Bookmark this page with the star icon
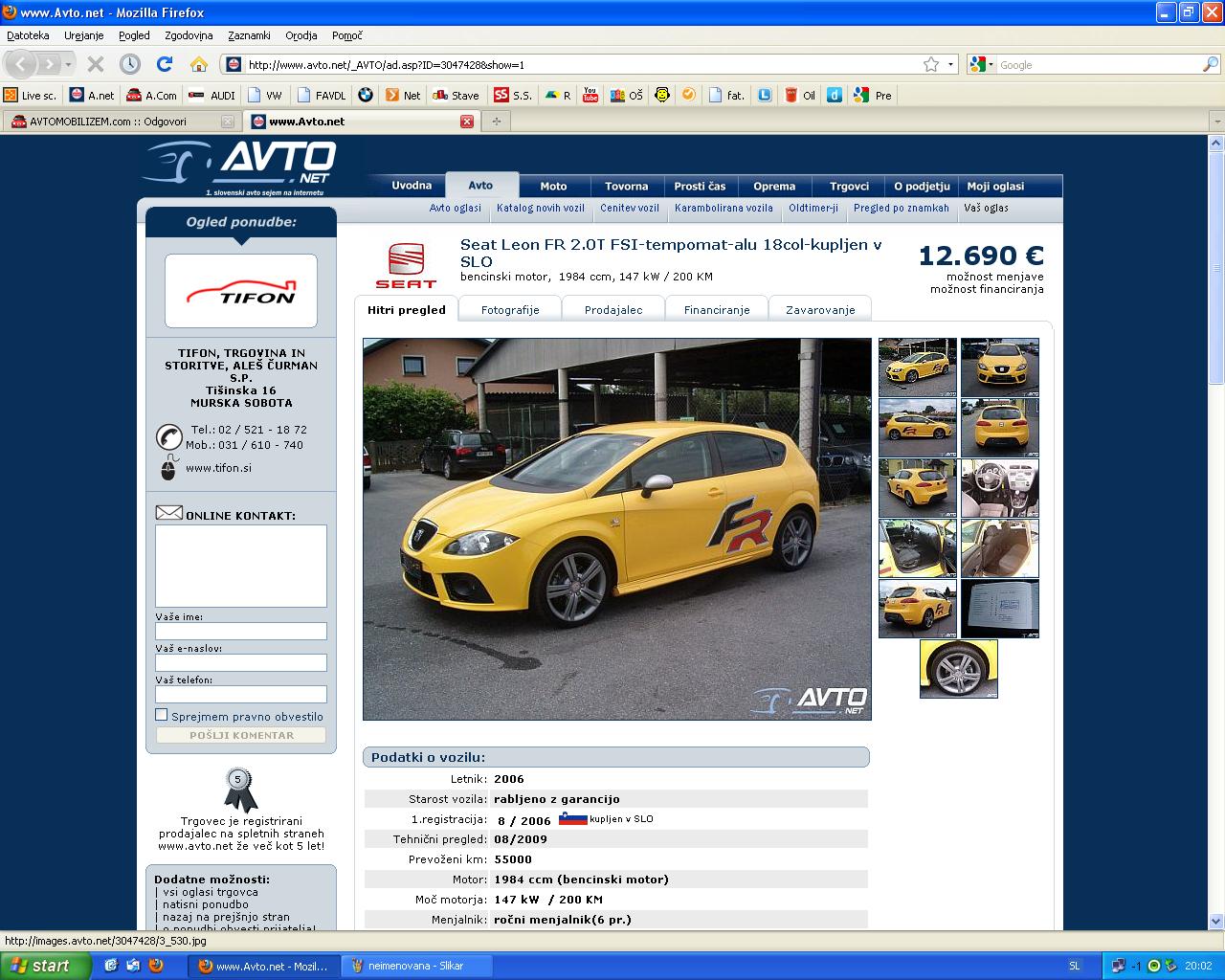 pos(931,64)
